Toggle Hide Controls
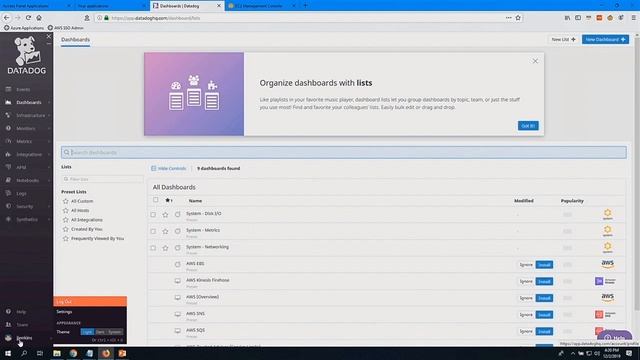The width and height of the screenshot is (640, 360). (x=169, y=168)
